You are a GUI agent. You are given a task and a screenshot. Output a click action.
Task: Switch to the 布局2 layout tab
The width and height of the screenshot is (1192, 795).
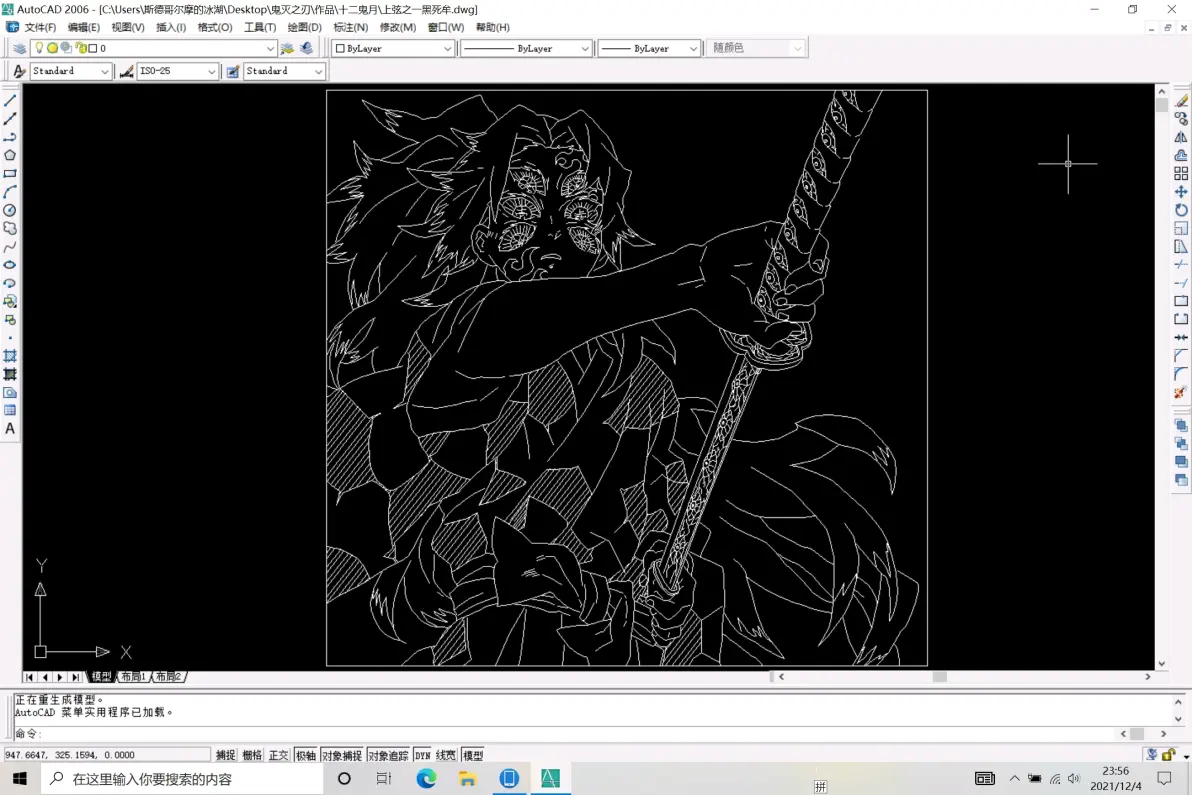[168, 676]
